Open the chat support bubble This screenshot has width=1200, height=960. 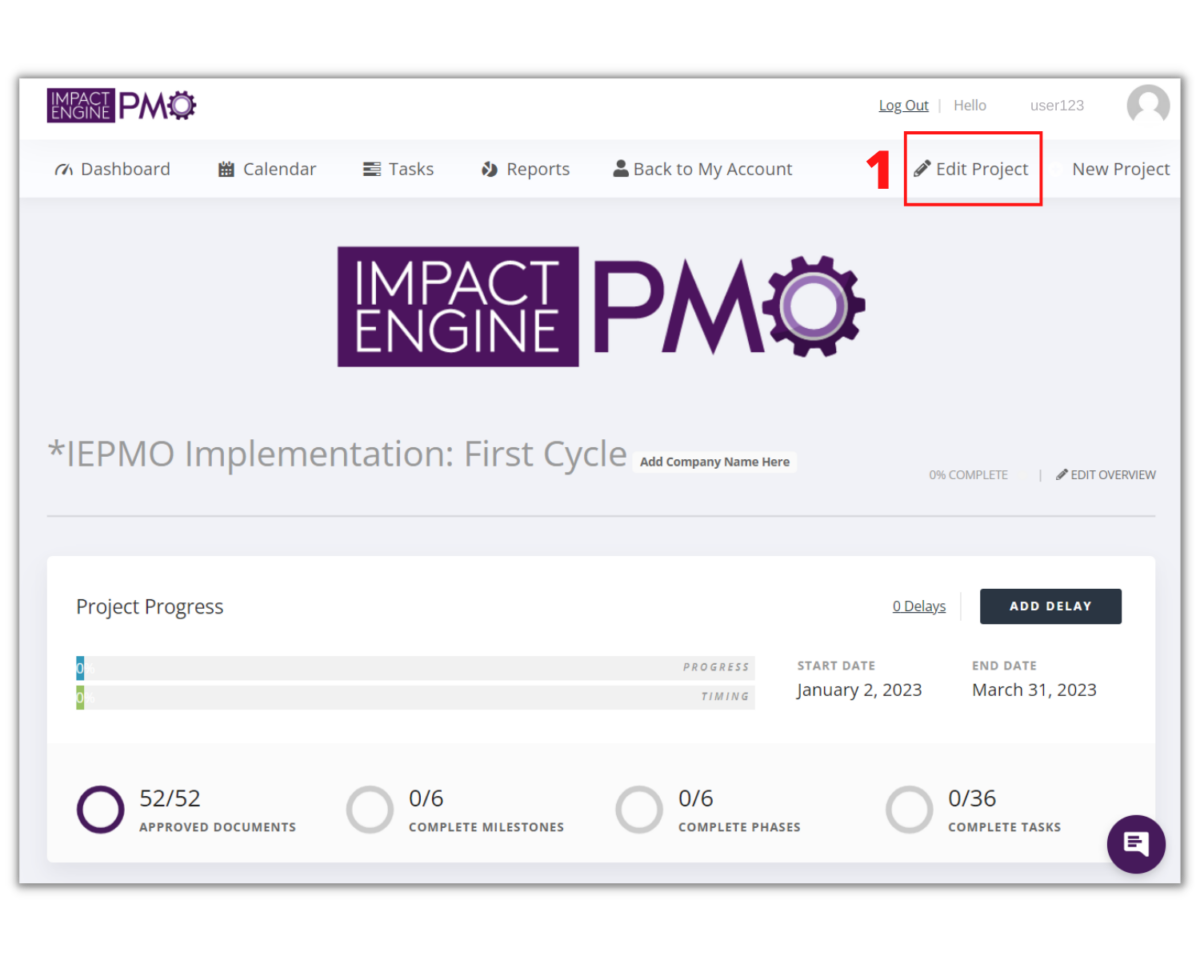tap(1136, 844)
